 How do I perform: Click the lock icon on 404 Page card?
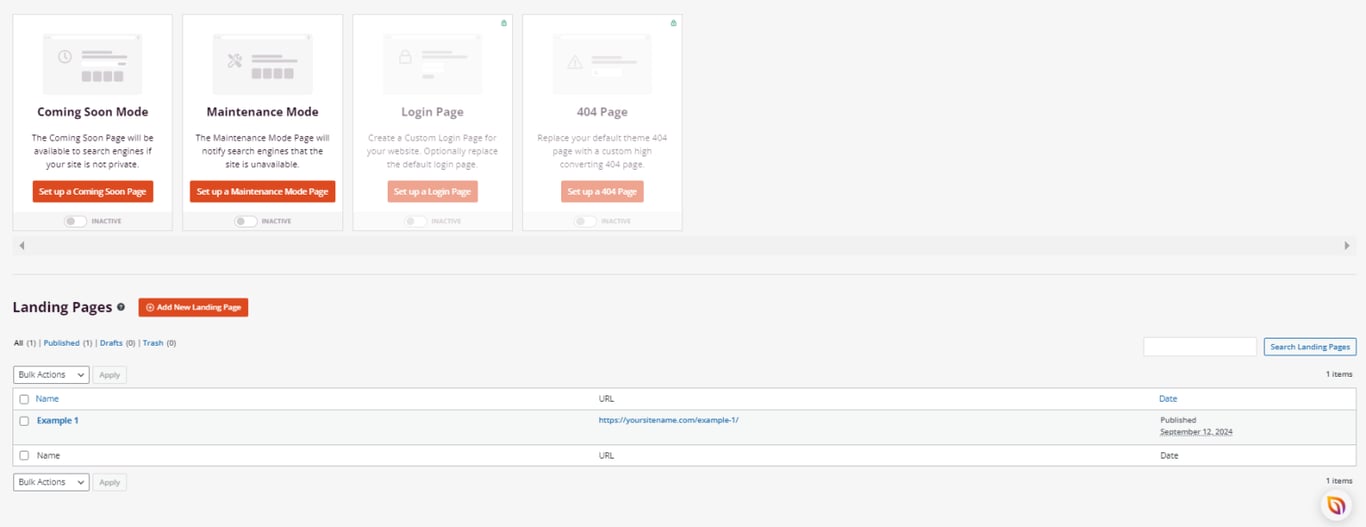(x=673, y=23)
